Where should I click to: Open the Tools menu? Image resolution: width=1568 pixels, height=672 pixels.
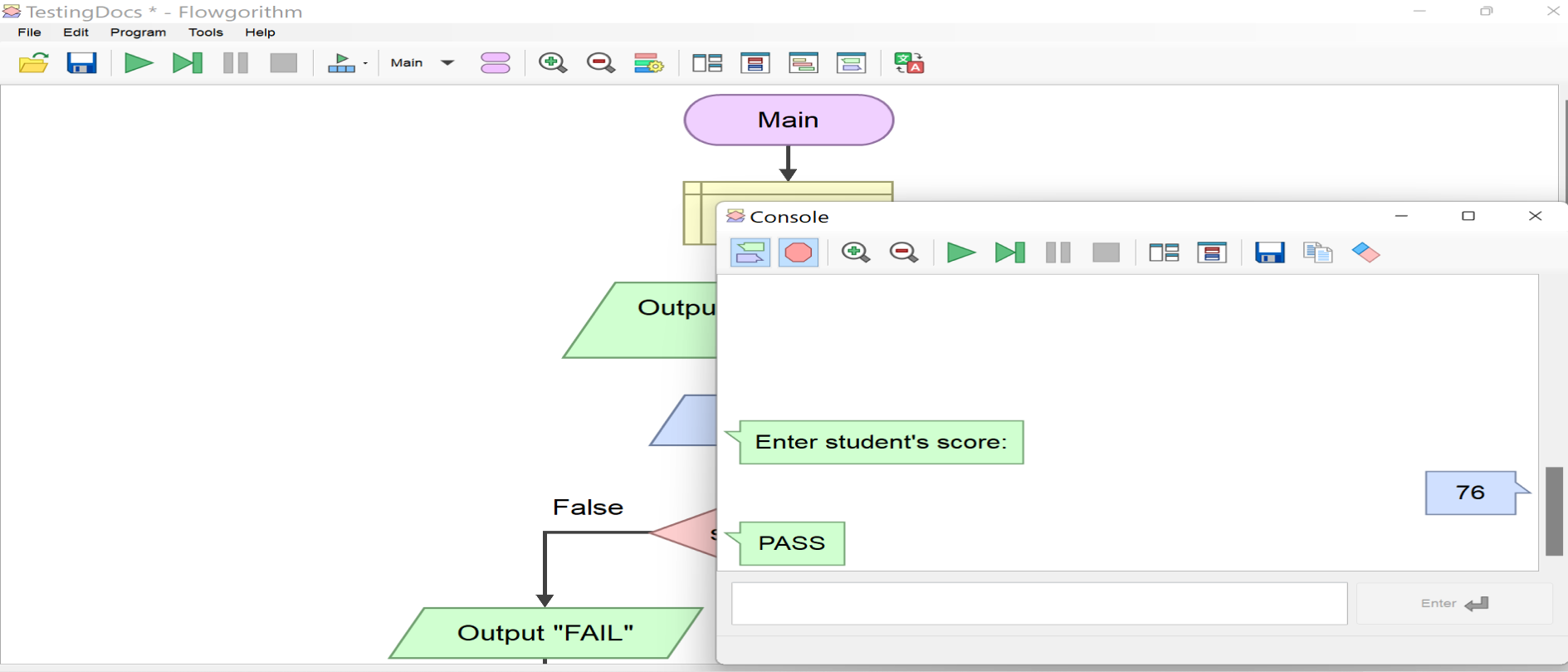pos(205,32)
